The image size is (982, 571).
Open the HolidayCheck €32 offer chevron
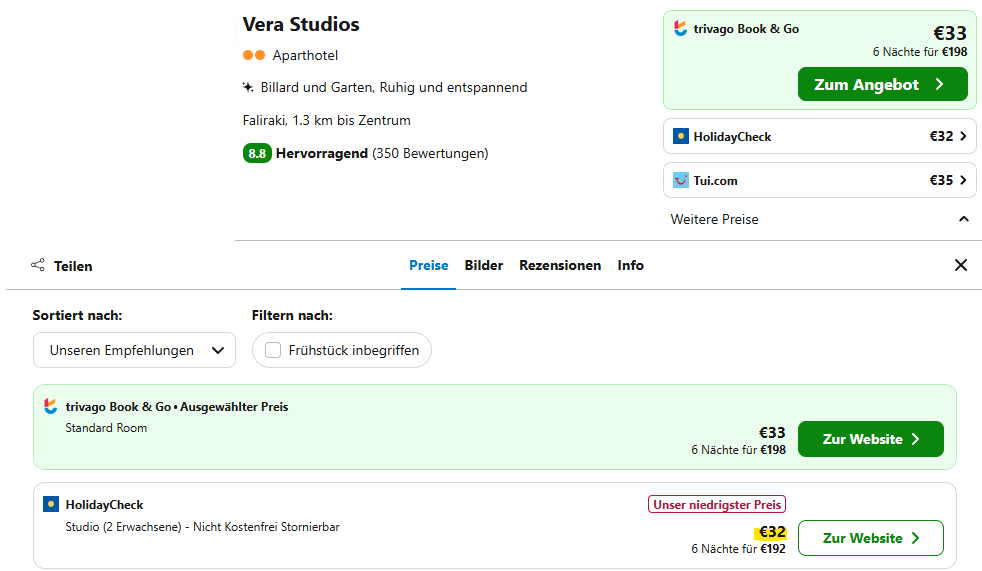[963, 136]
